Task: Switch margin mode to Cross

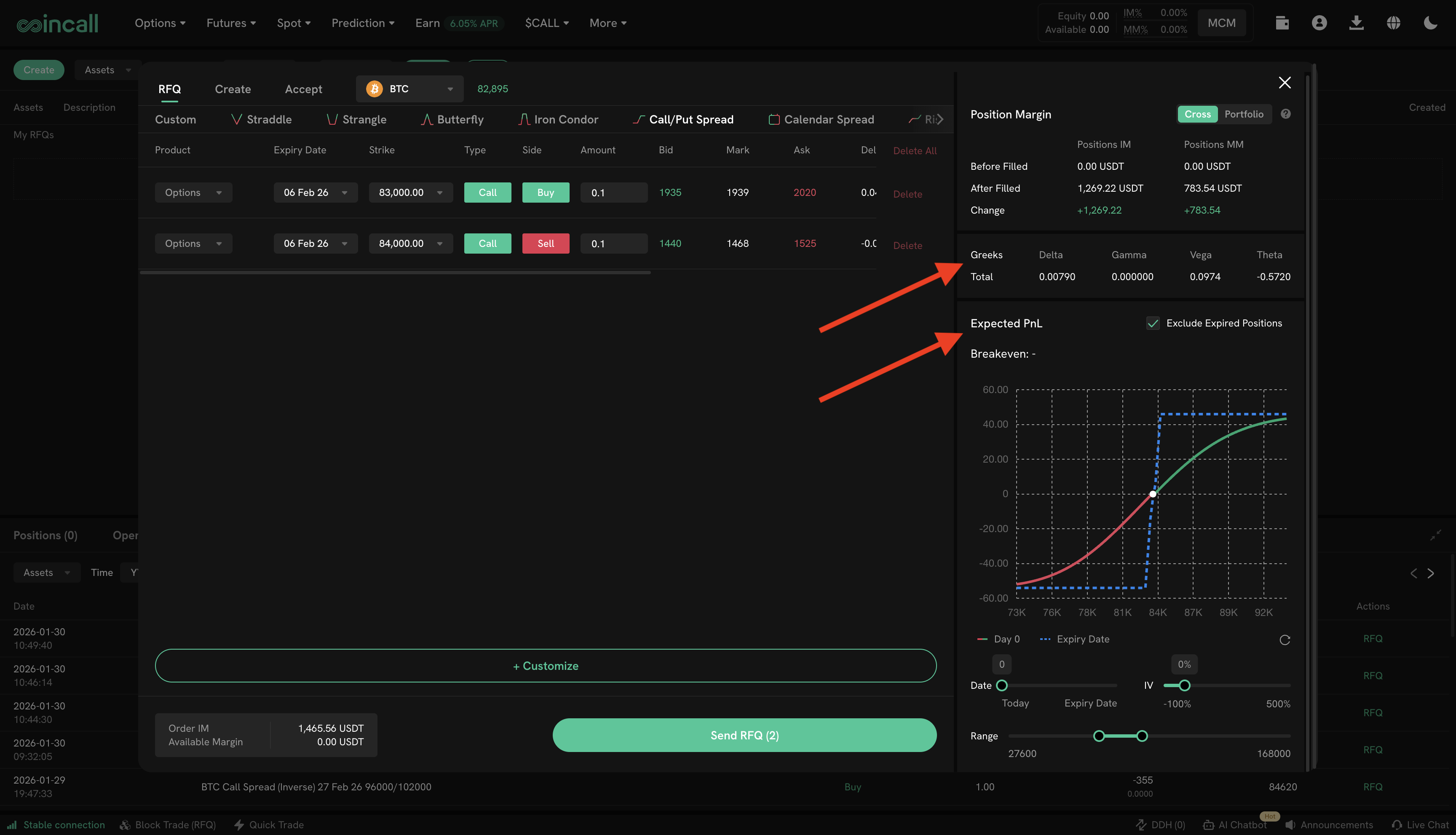Action: 1197,114
